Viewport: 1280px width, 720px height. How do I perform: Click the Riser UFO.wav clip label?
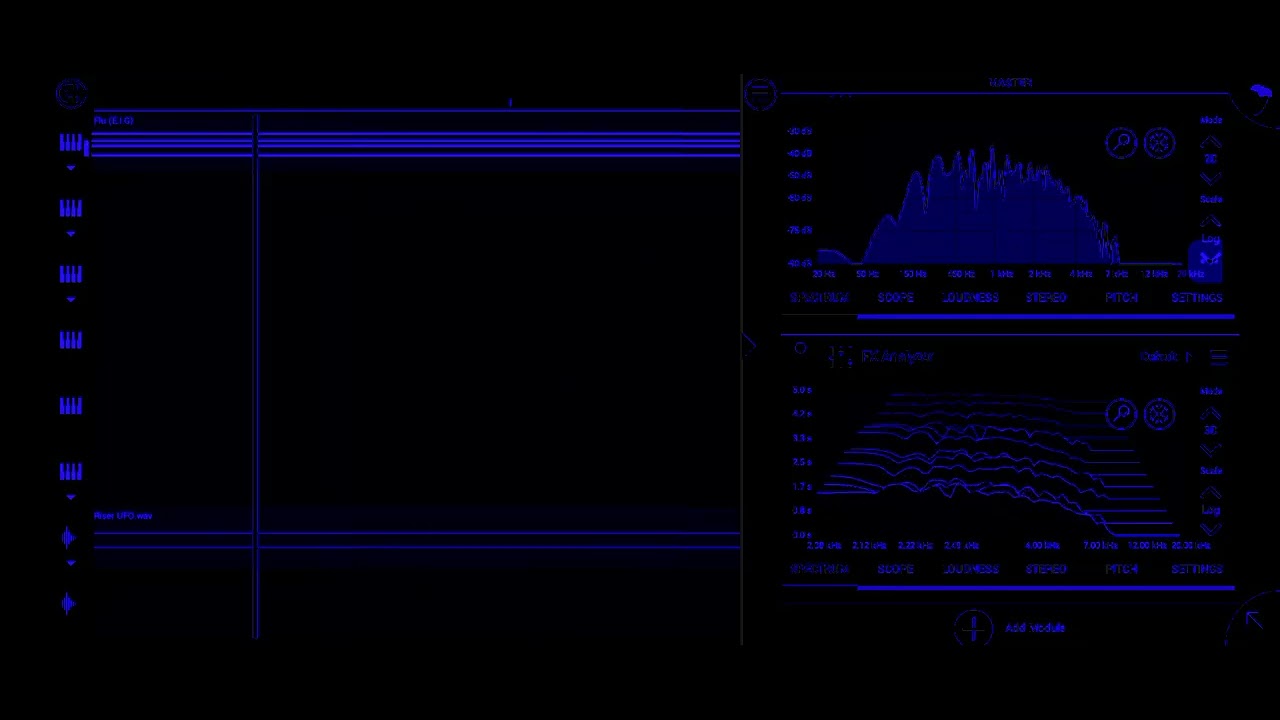[123, 516]
